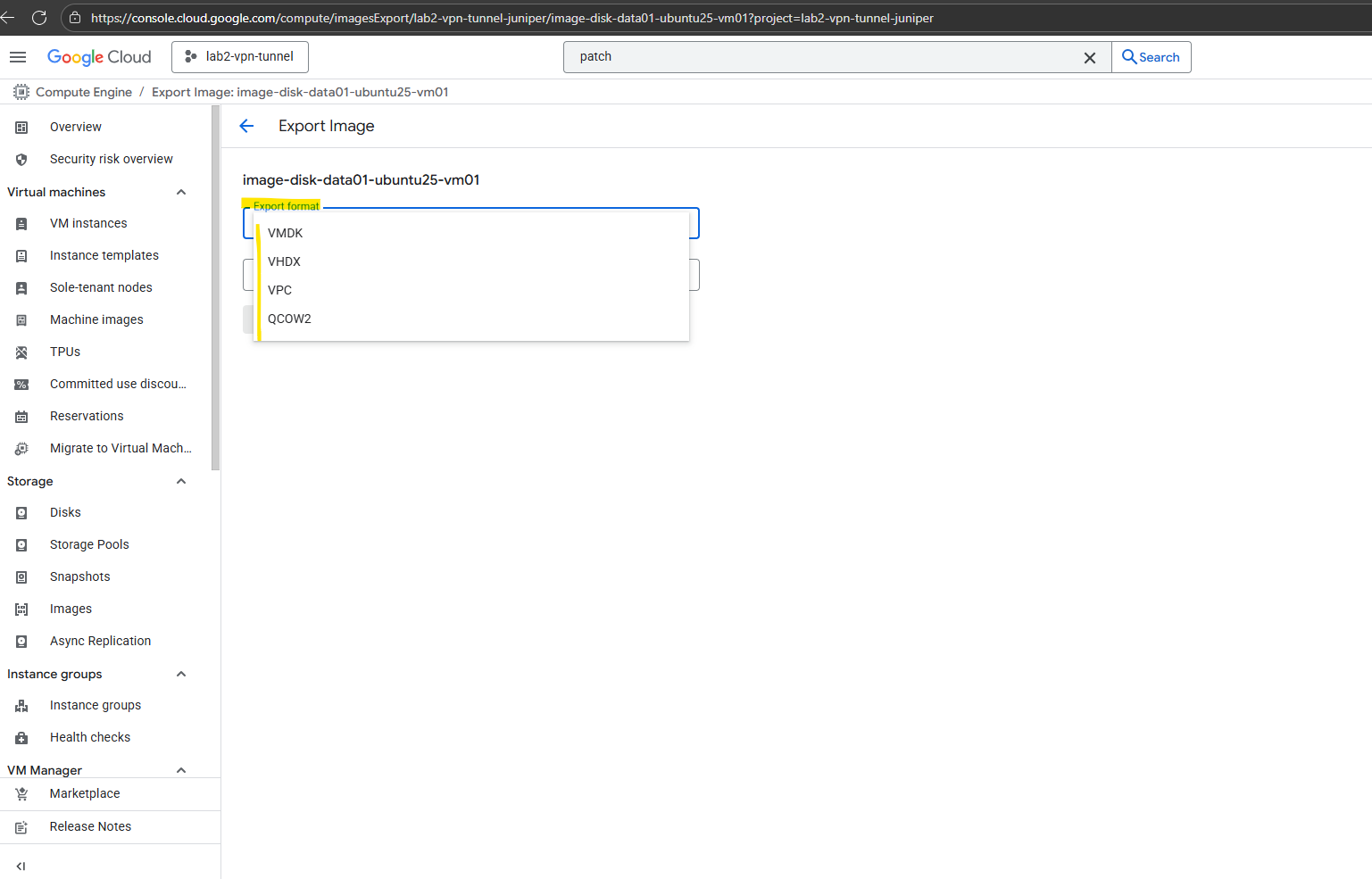This screenshot has width=1372, height=879.
Task: Click the Images icon in the sidebar
Action: [21, 609]
